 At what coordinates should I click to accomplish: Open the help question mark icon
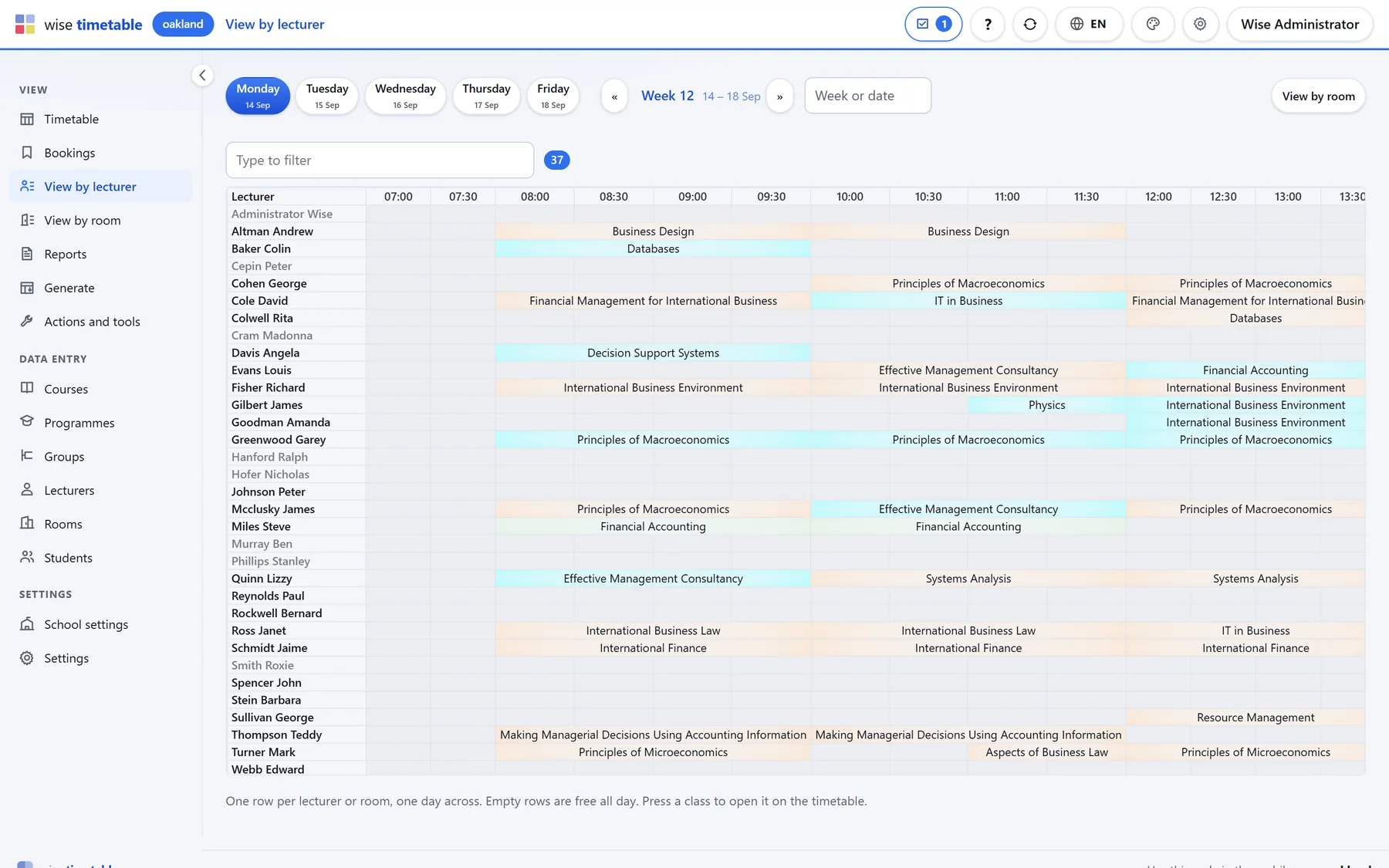[987, 24]
